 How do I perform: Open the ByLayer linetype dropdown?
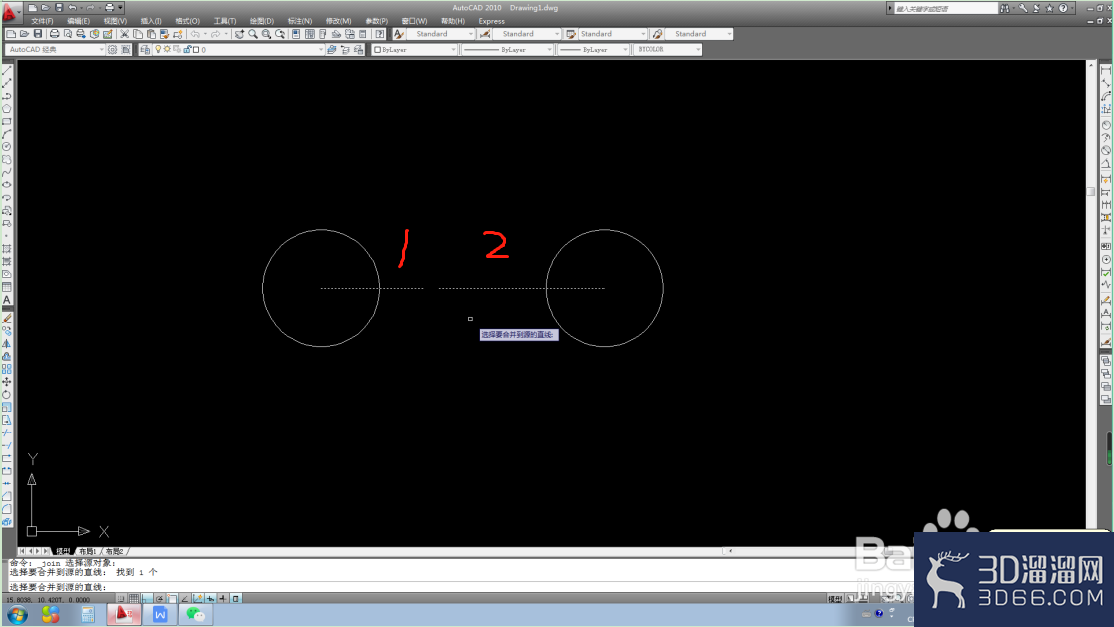click(x=507, y=50)
